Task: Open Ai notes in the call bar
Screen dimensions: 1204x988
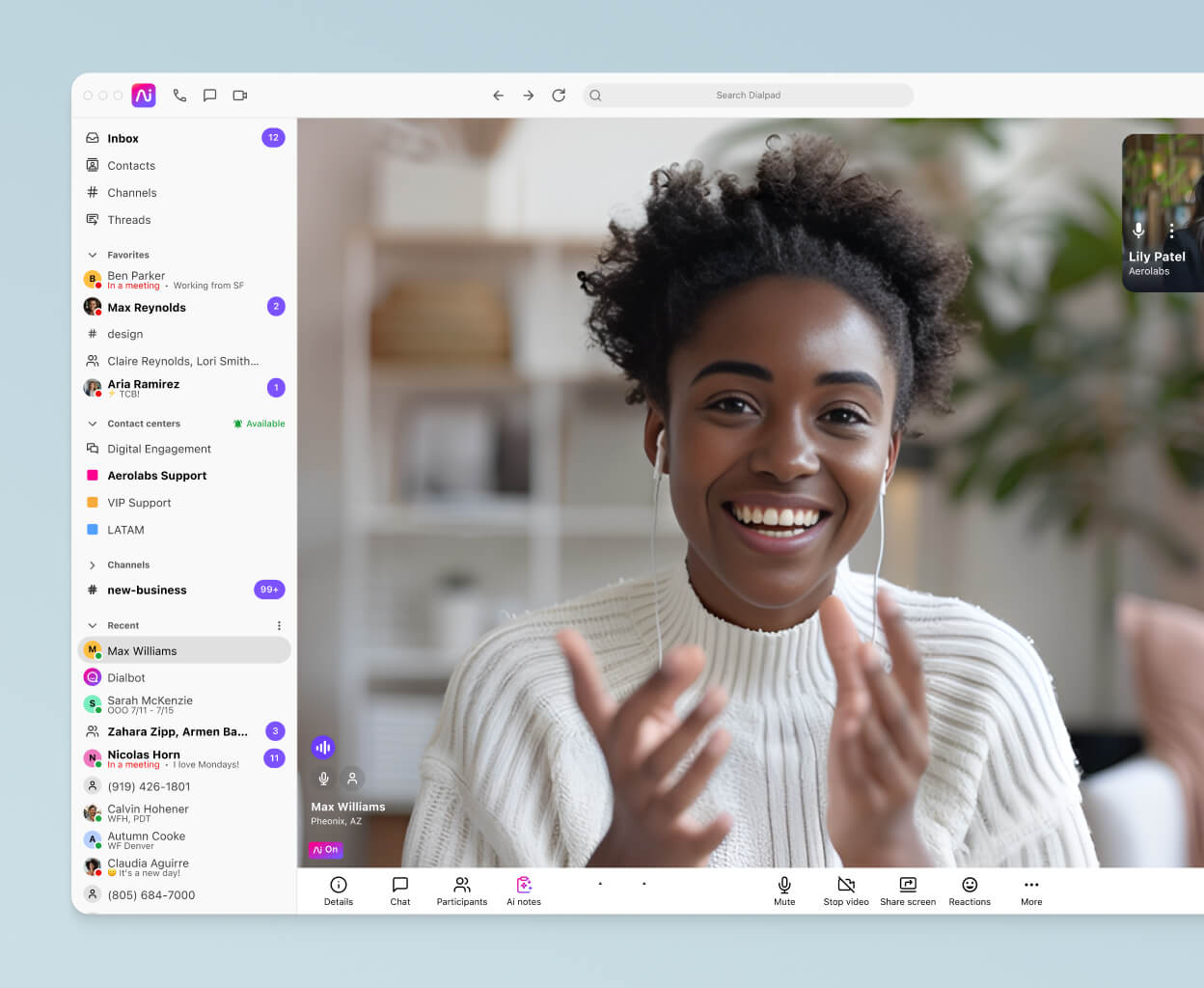Action: click(523, 890)
